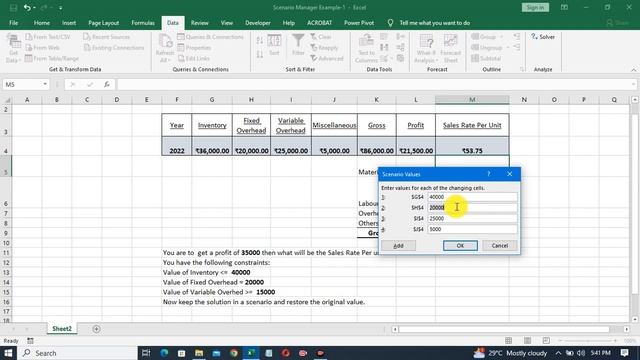This screenshot has height=360, width=640.
Task: Open Recent Sources
Action: (107, 37)
